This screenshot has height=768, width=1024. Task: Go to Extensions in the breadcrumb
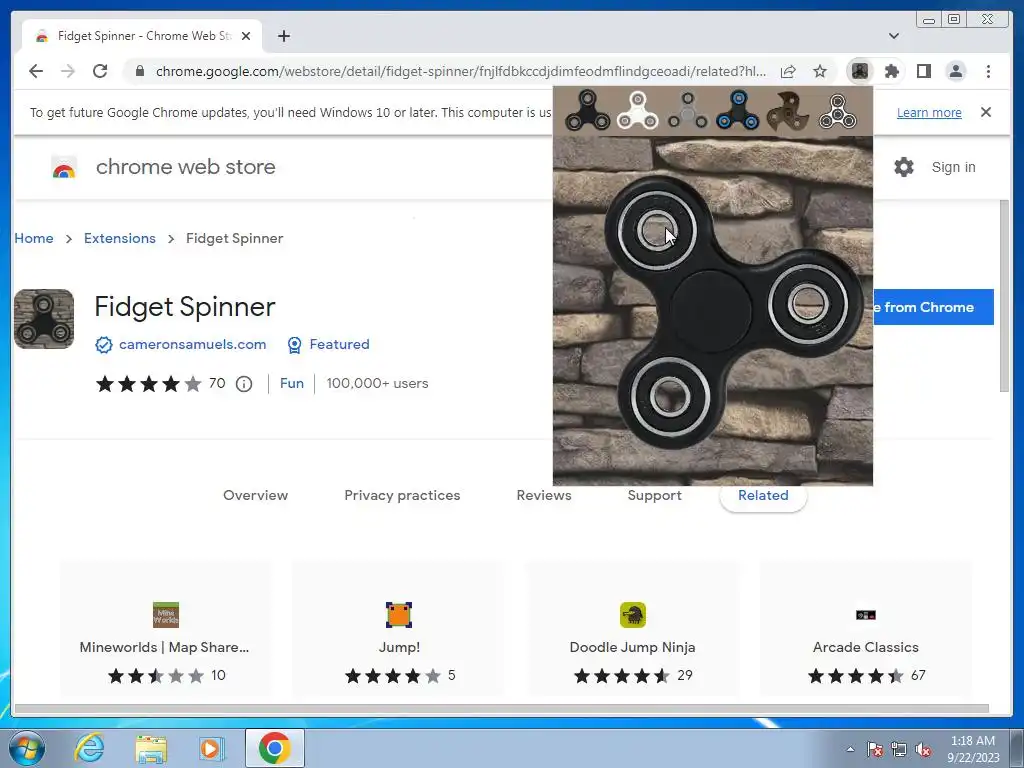coord(120,238)
